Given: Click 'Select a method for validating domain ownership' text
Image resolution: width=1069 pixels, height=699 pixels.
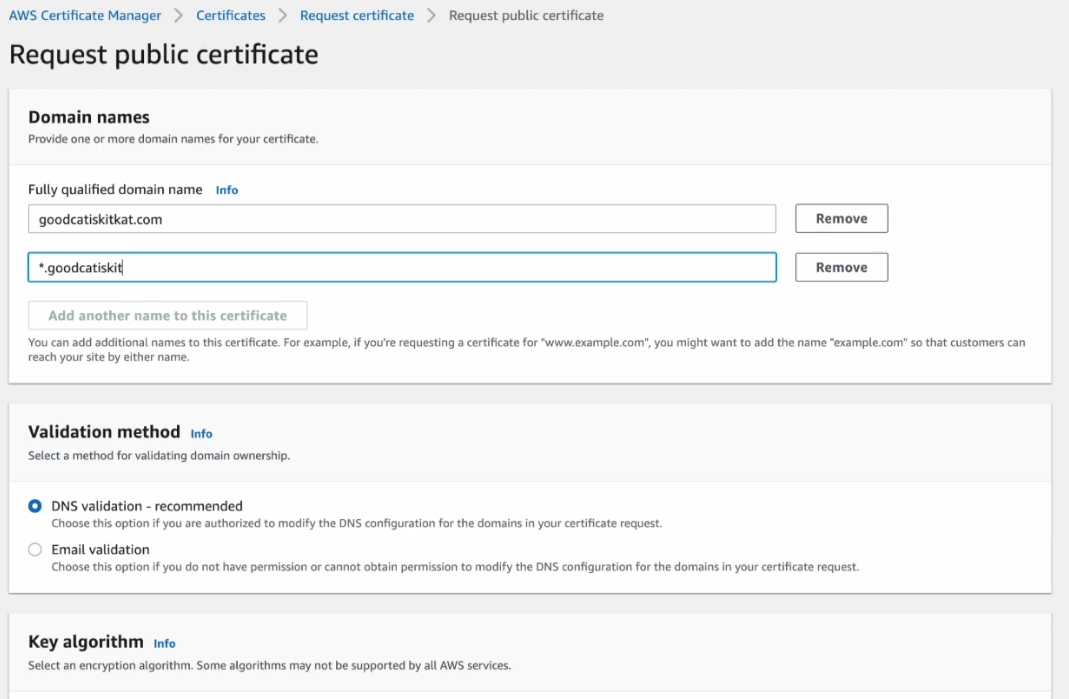Looking at the screenshot, I should [x=159, y=456].
